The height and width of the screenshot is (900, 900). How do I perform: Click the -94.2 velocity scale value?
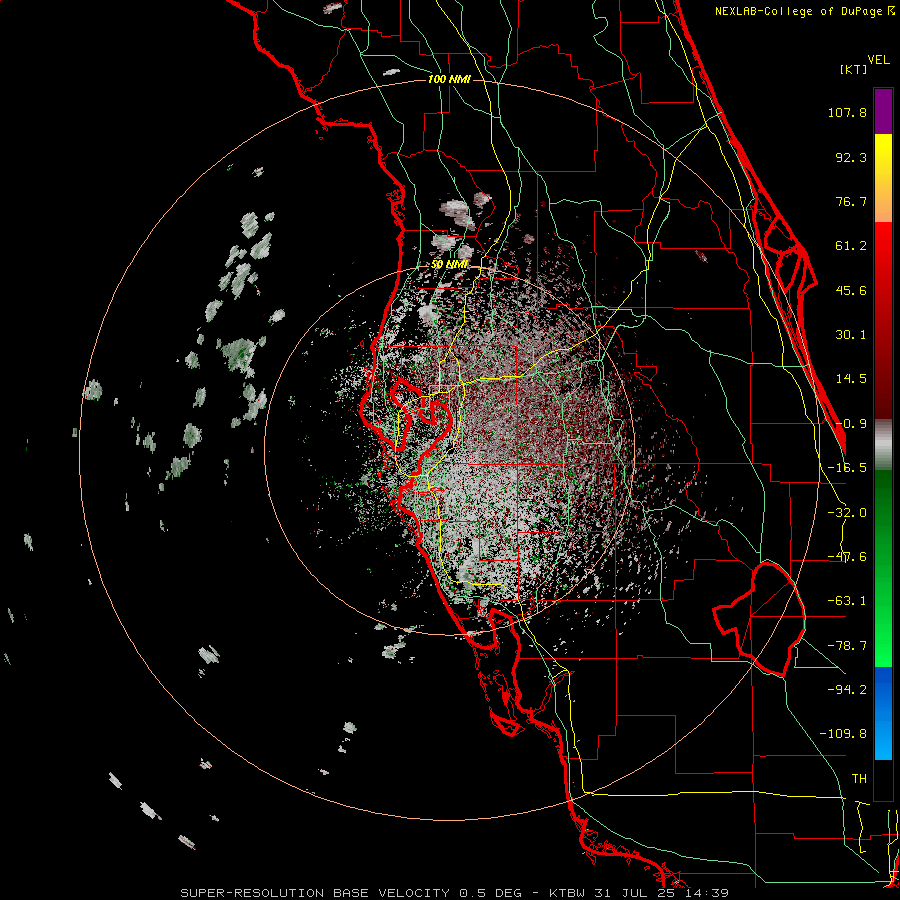tap(847, 690)
